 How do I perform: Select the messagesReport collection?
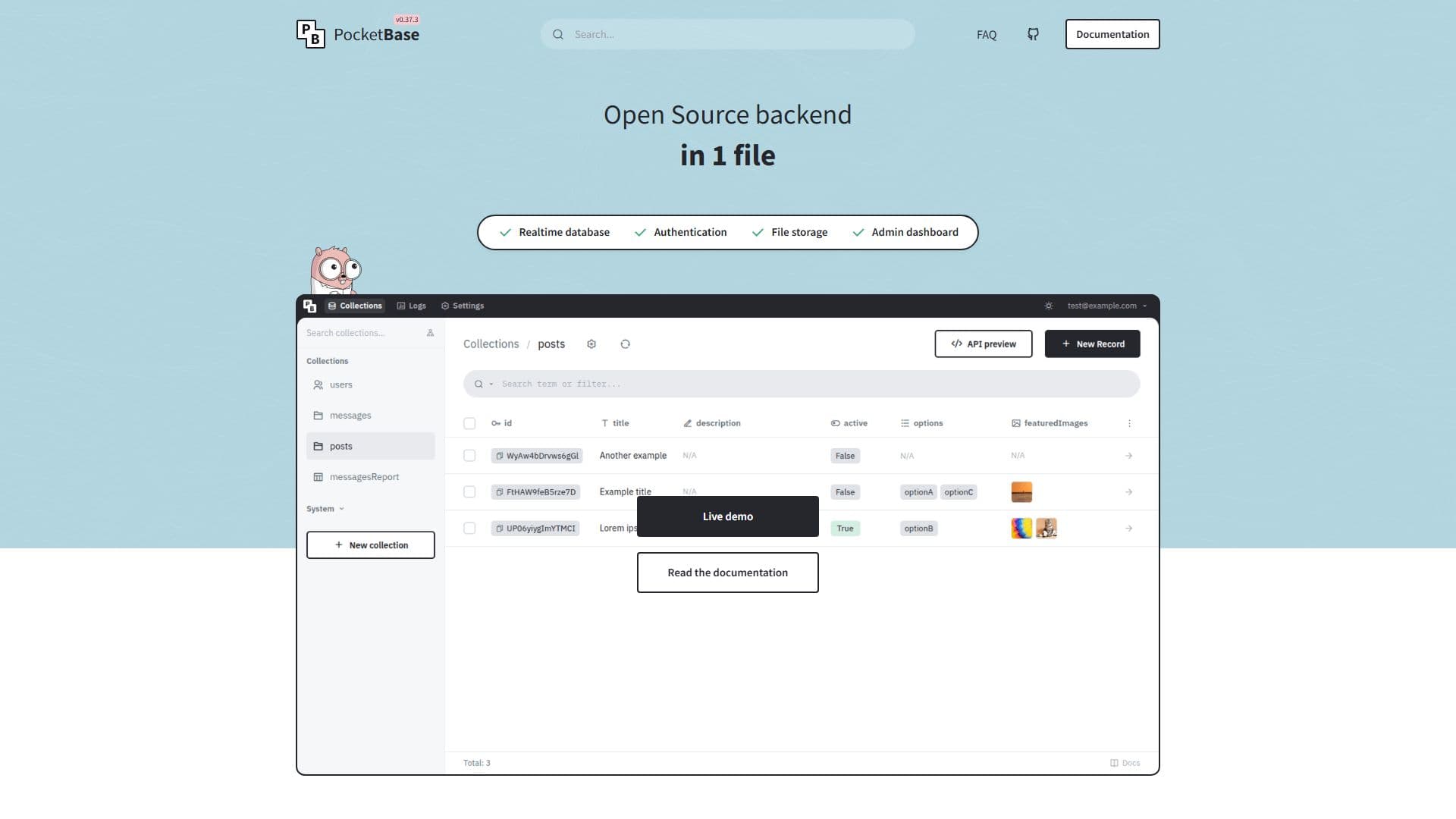pos(370,477)
